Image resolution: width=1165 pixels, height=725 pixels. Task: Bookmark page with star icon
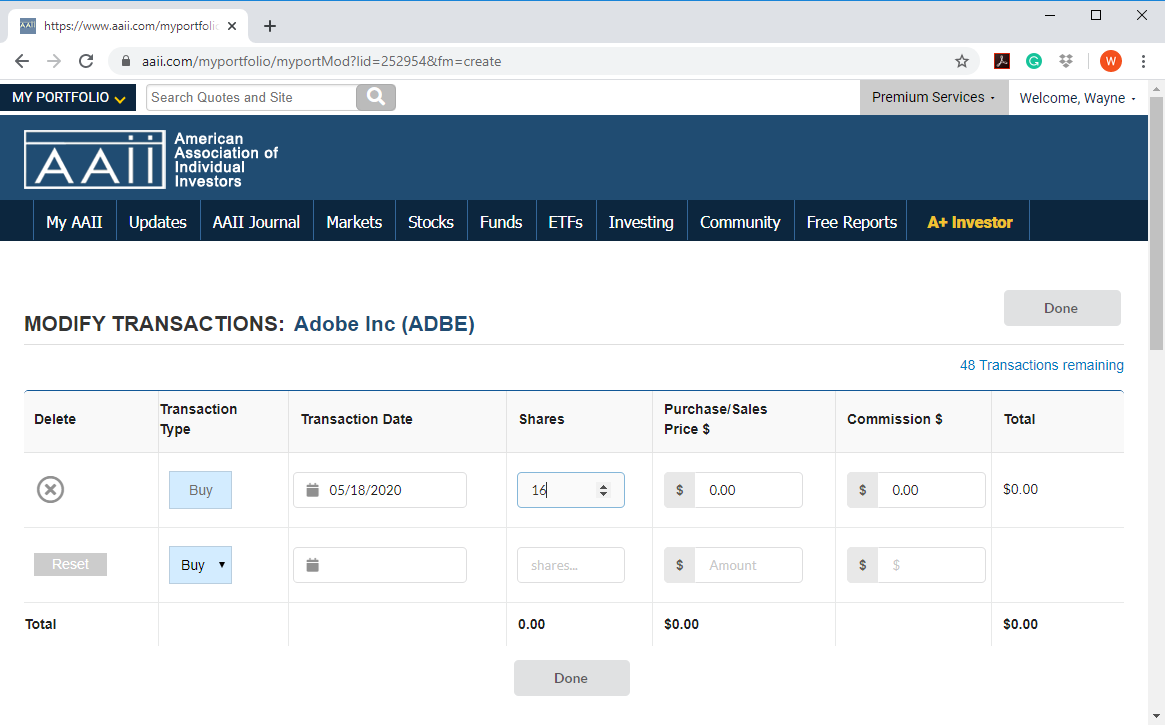(x=961, y=62)
